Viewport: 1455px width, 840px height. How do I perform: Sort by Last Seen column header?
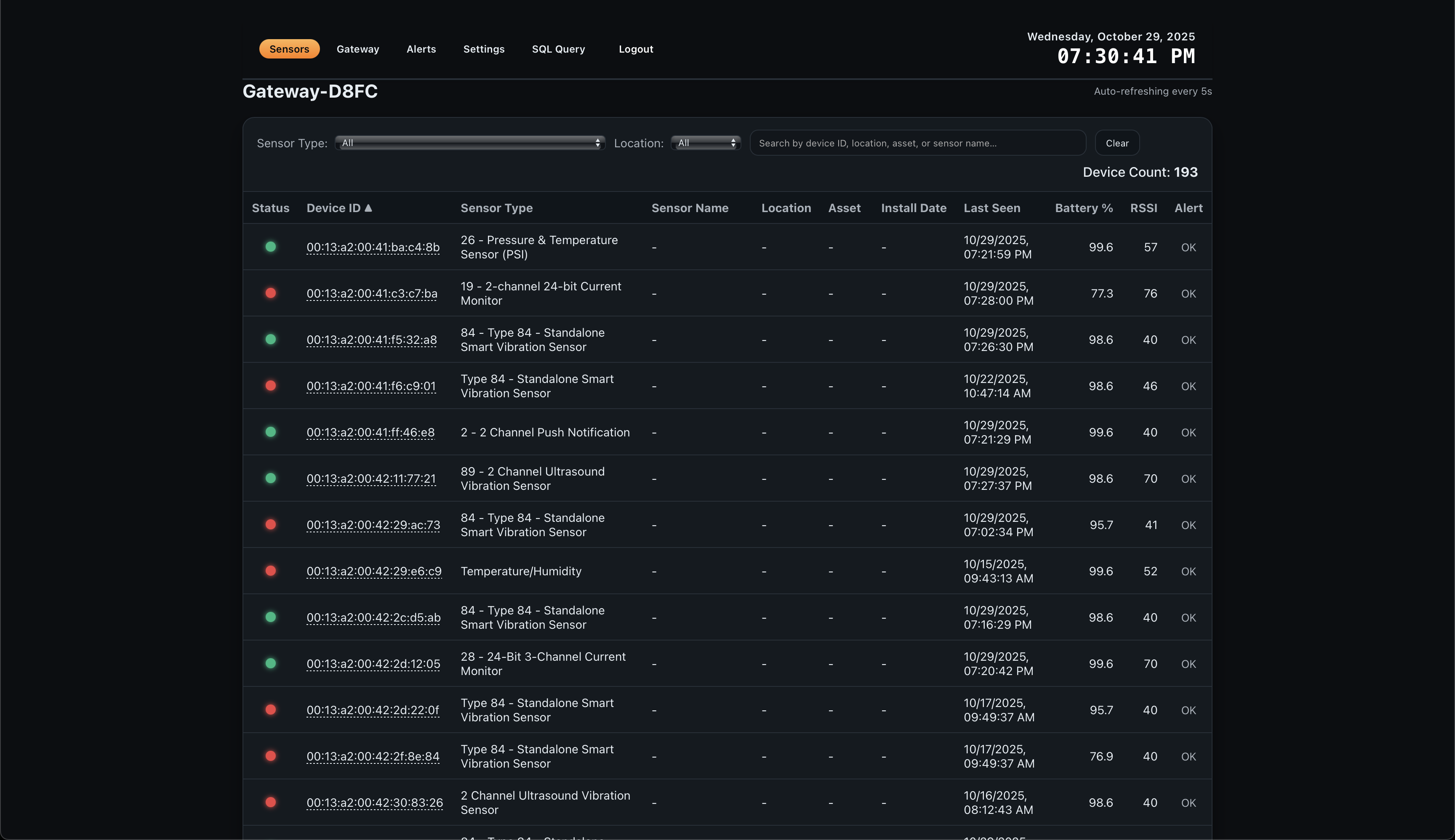[991, 208]
